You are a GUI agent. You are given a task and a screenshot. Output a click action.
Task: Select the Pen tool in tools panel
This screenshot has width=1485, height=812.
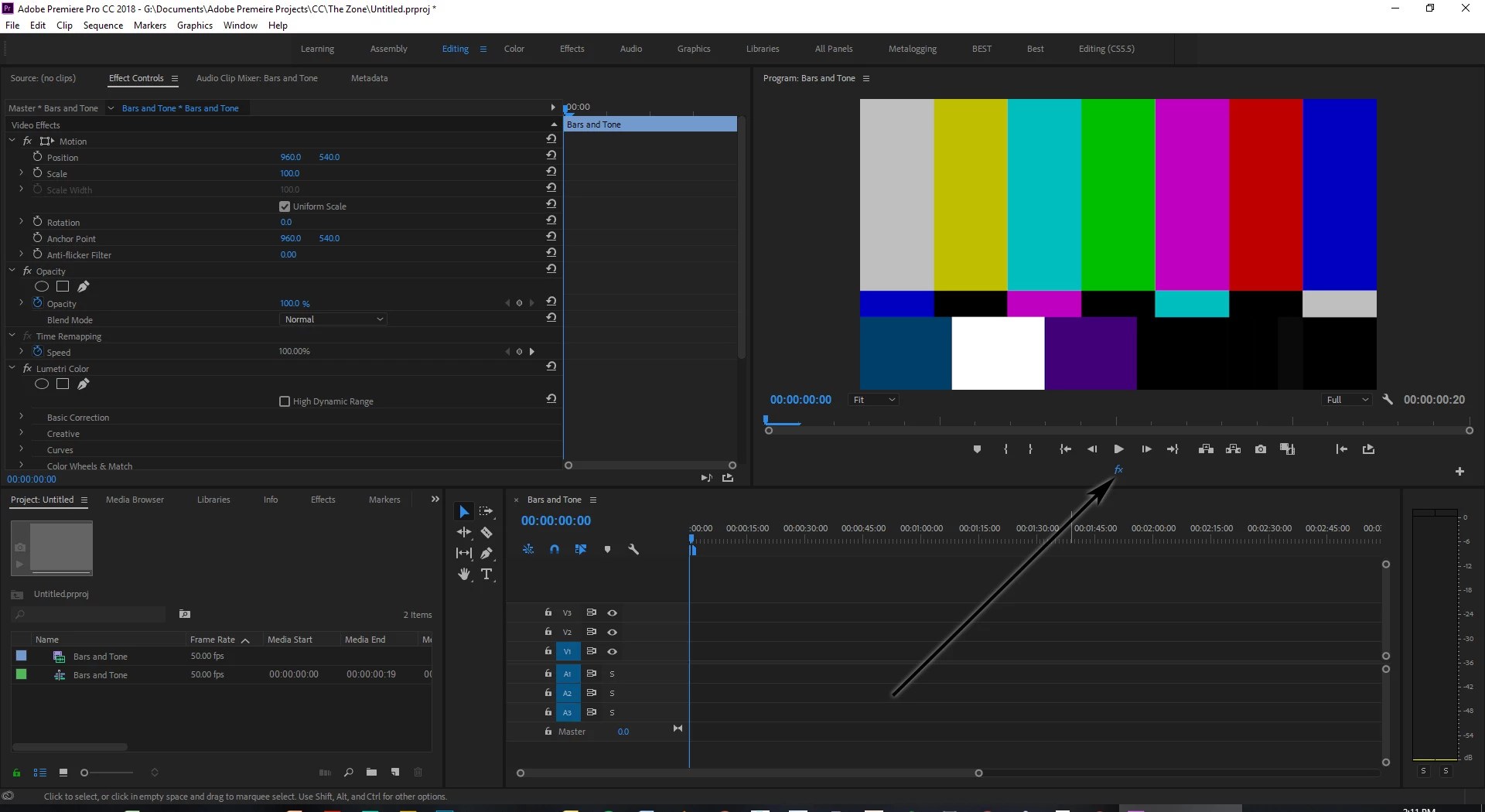click(486, 553)
